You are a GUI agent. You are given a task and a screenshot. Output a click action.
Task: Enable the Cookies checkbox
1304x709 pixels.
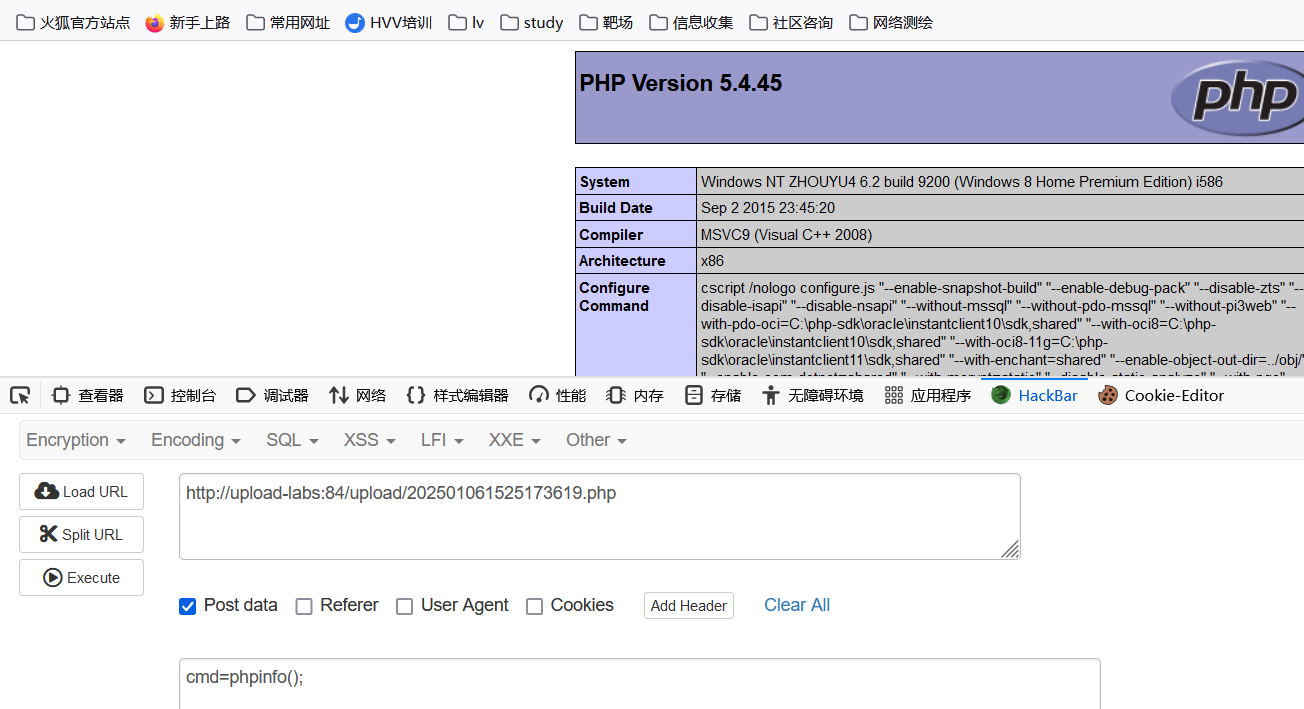[534, 606]
